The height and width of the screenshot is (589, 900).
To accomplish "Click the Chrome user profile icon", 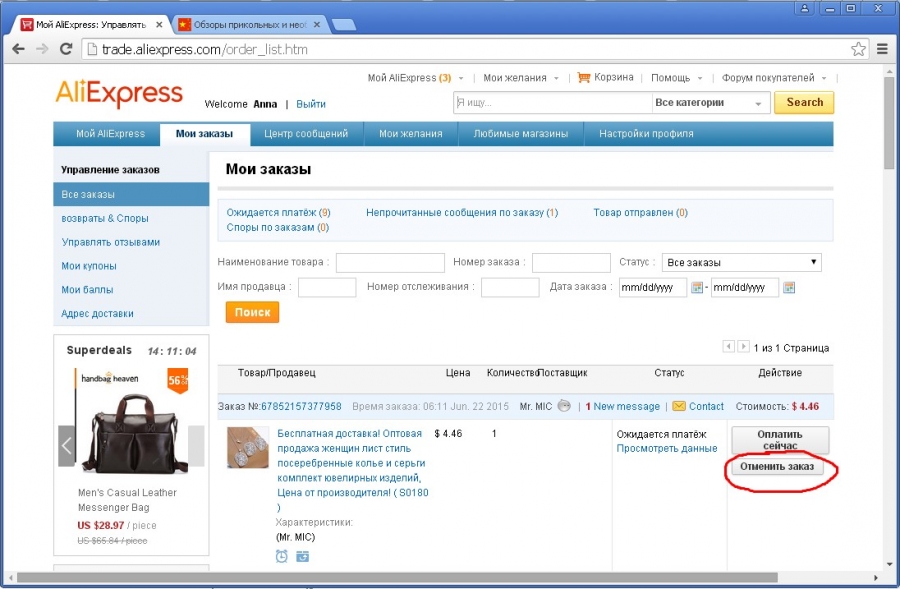I will click(x=804, y=8).
